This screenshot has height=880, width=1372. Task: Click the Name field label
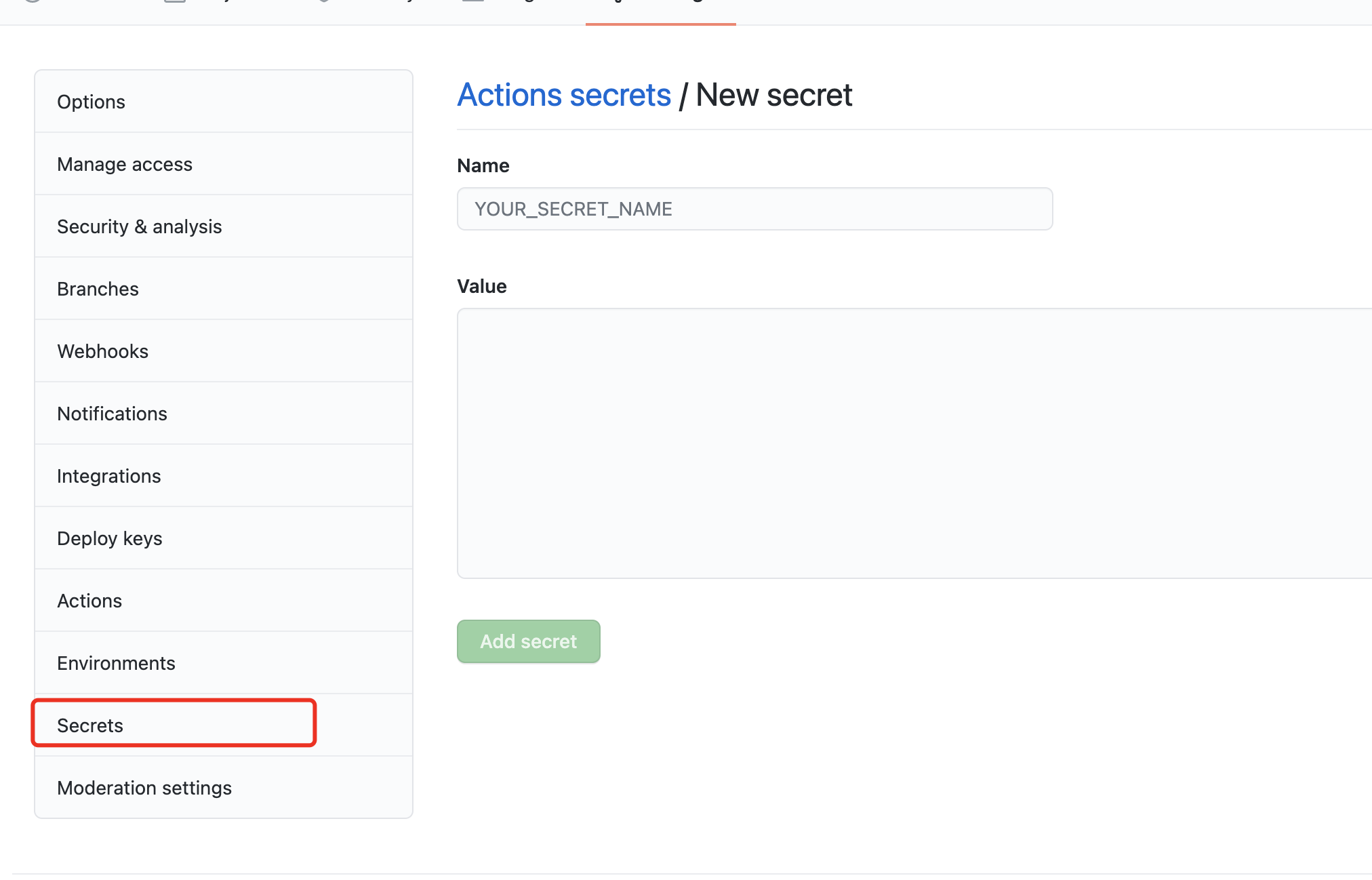tap(483, 165)
